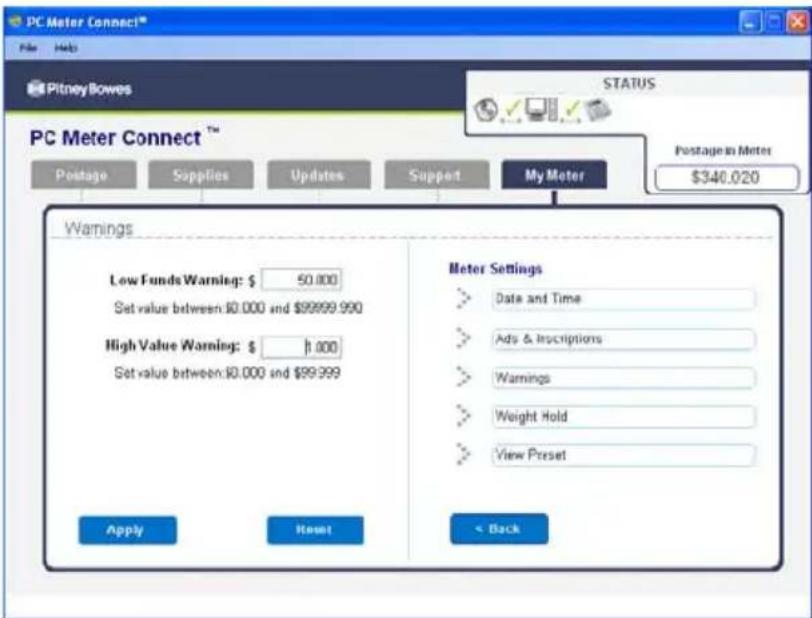Viewport: 812px width, 618px height.
Task: Click the Meter Settings heading
Action: click(x=496, y=268)
